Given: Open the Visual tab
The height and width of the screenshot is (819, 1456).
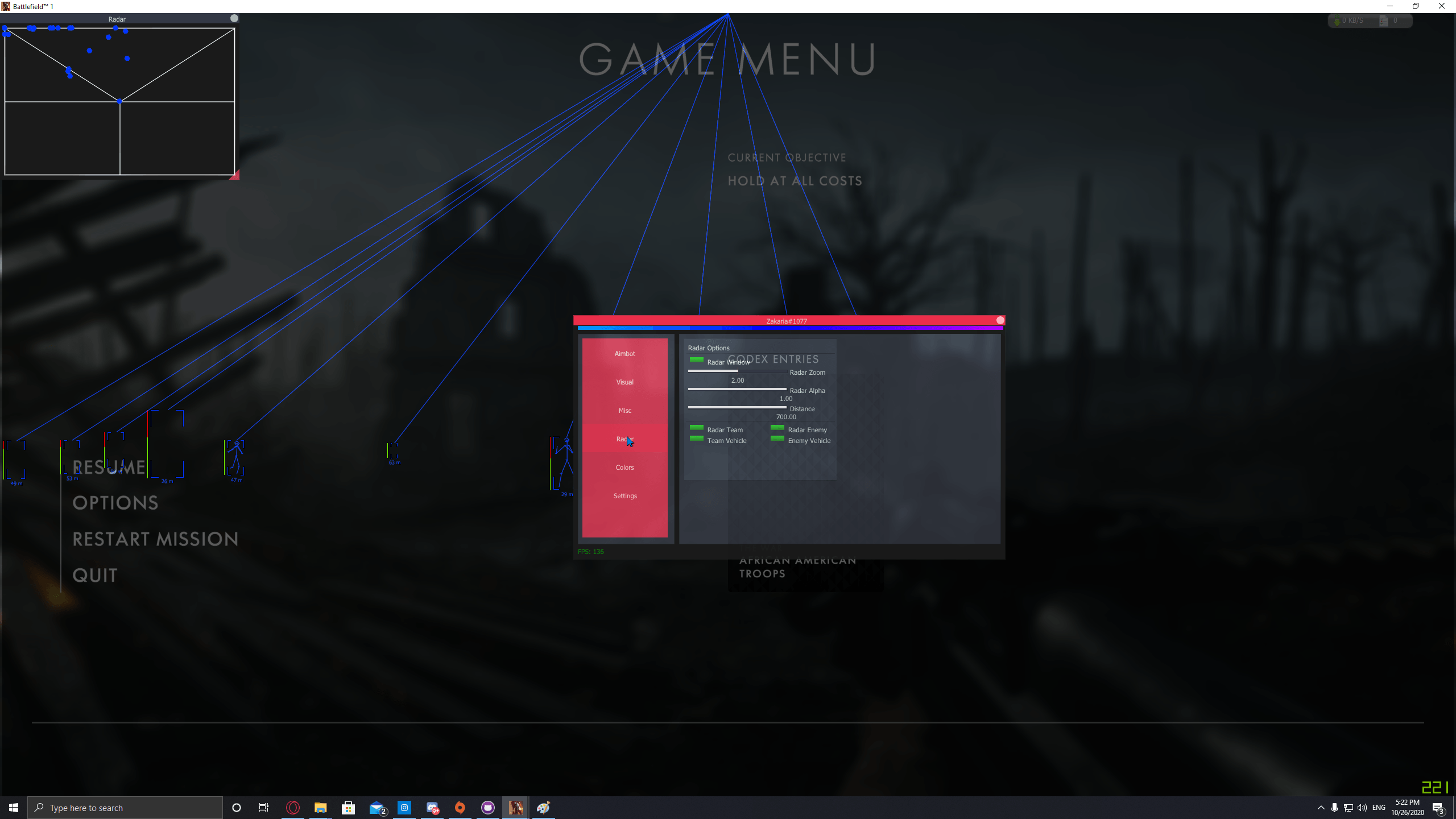Looking at the screenshot, I should [624, 382].
